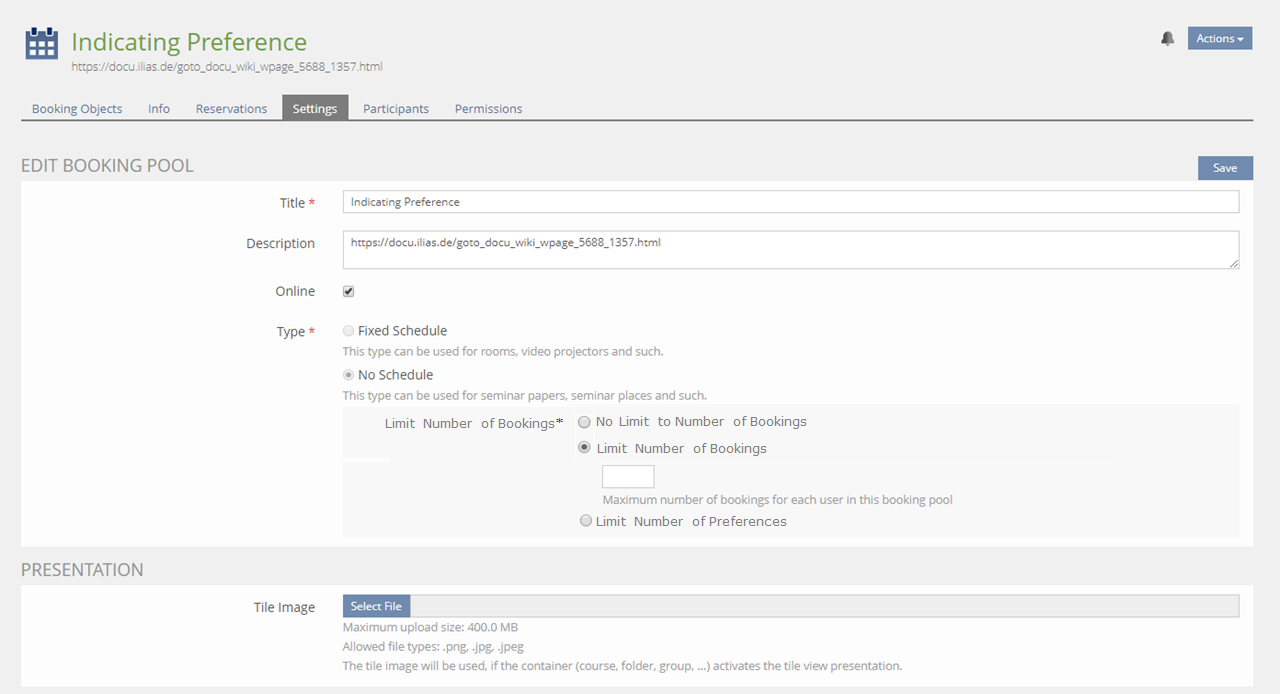Click inside the Description text area

click(x=790, y=250)
